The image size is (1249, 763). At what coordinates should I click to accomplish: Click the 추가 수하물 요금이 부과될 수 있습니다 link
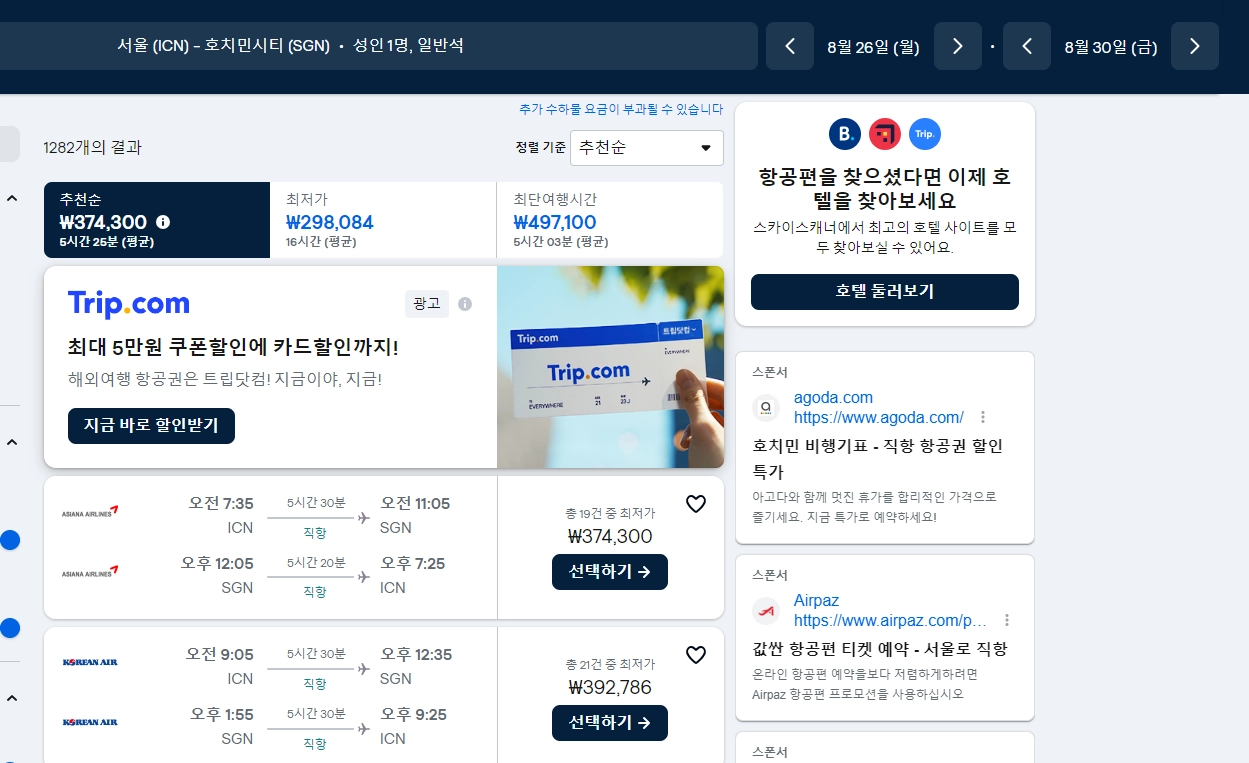coord(621,109)
